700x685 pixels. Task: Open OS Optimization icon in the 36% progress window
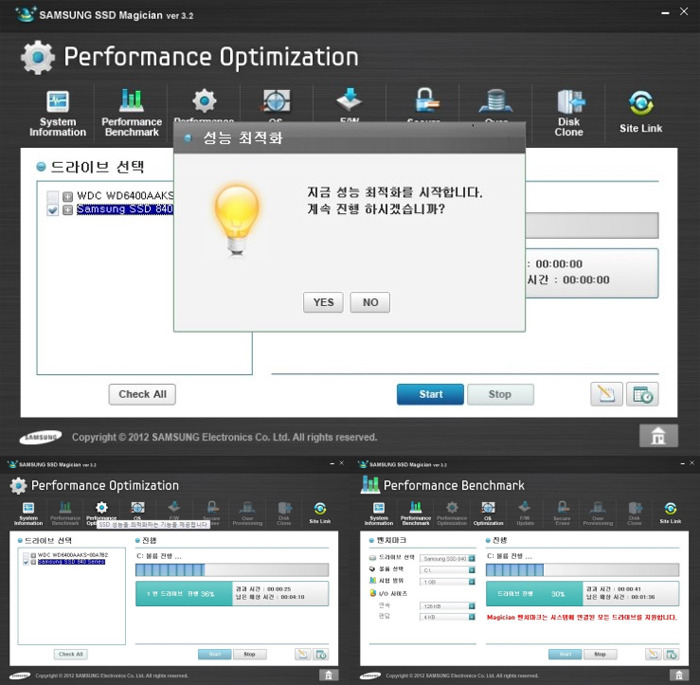click(138, 508)
